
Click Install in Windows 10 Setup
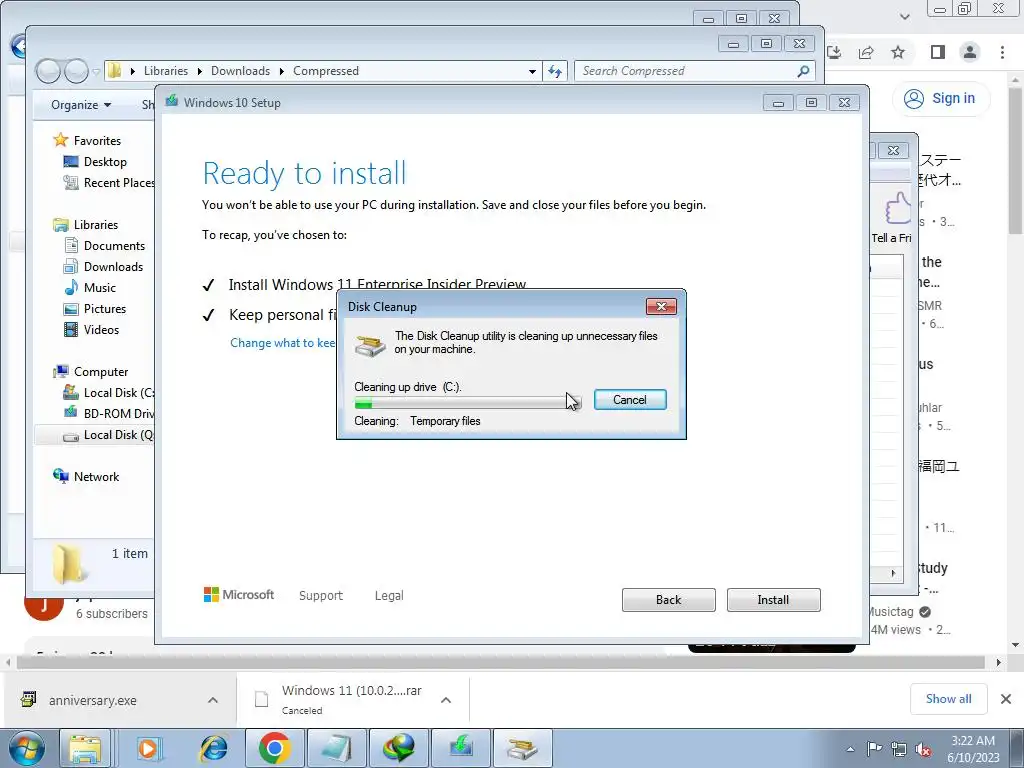(x=773, y=600)
